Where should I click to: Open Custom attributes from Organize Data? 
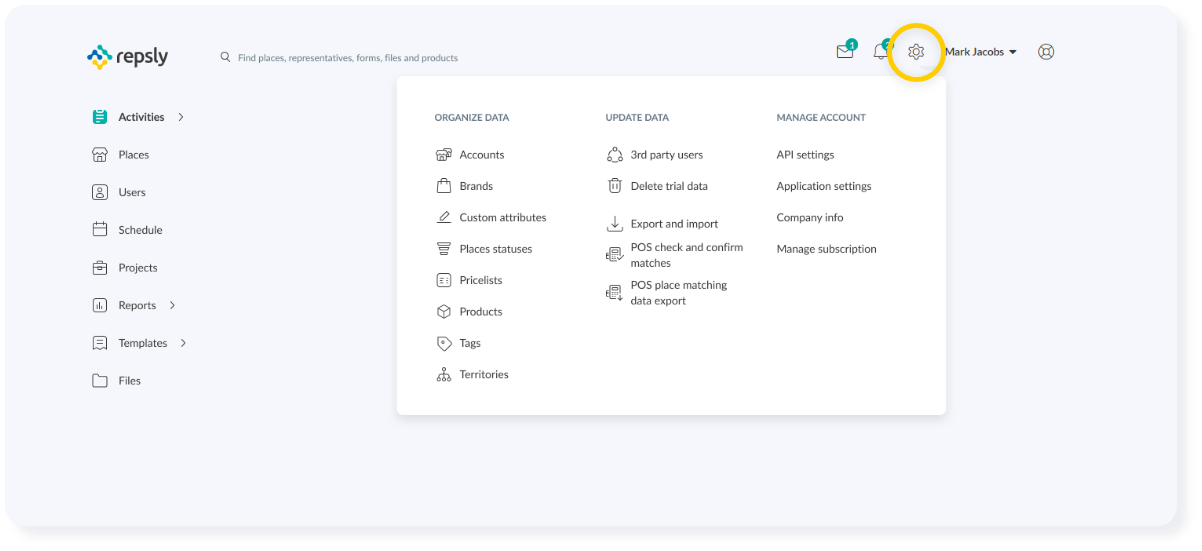coord(502,218)
